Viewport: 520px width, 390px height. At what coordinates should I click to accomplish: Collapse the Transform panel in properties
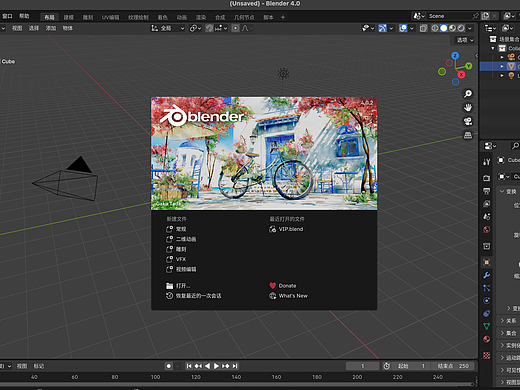502,191
